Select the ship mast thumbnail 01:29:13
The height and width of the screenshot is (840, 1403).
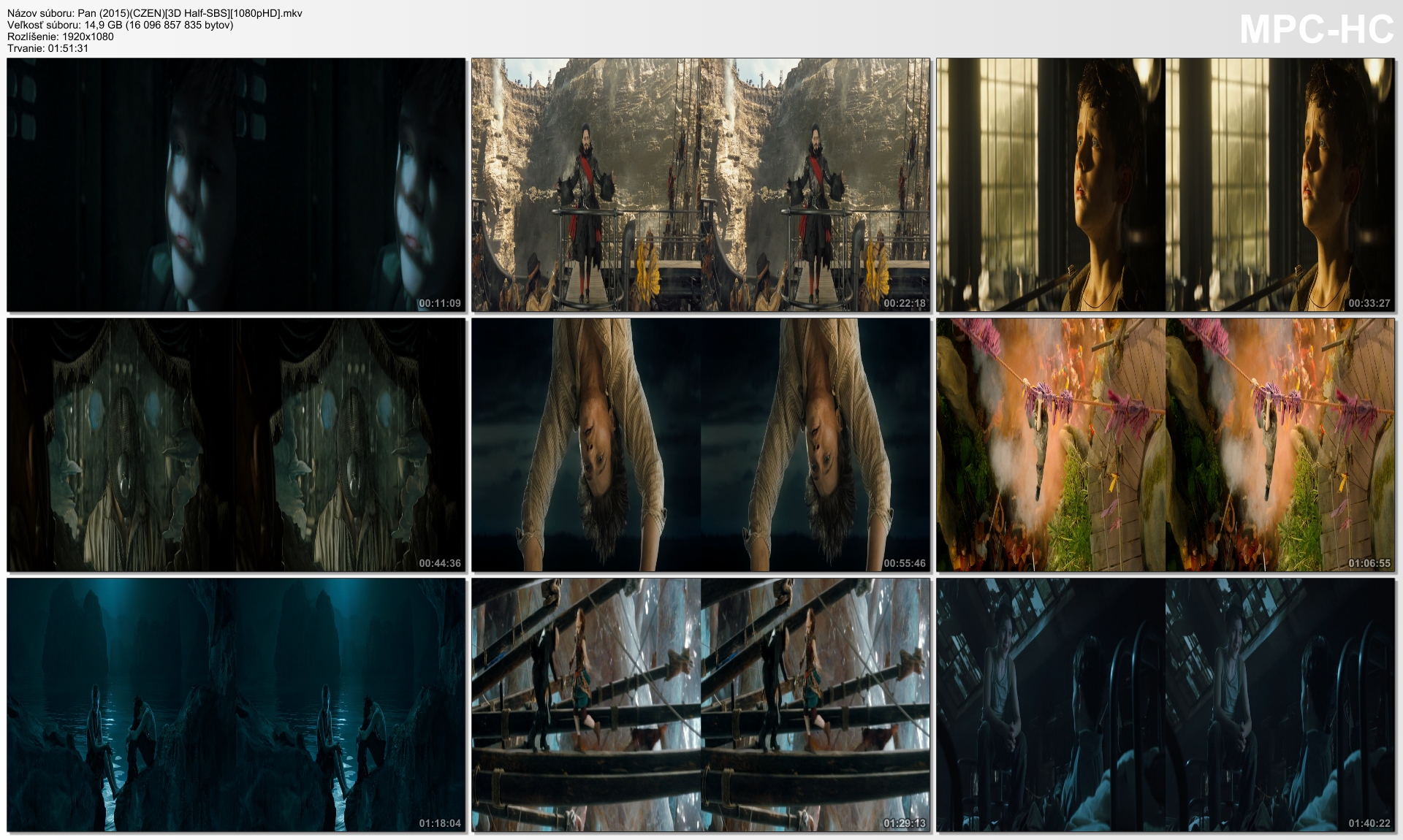click(701, 705)
